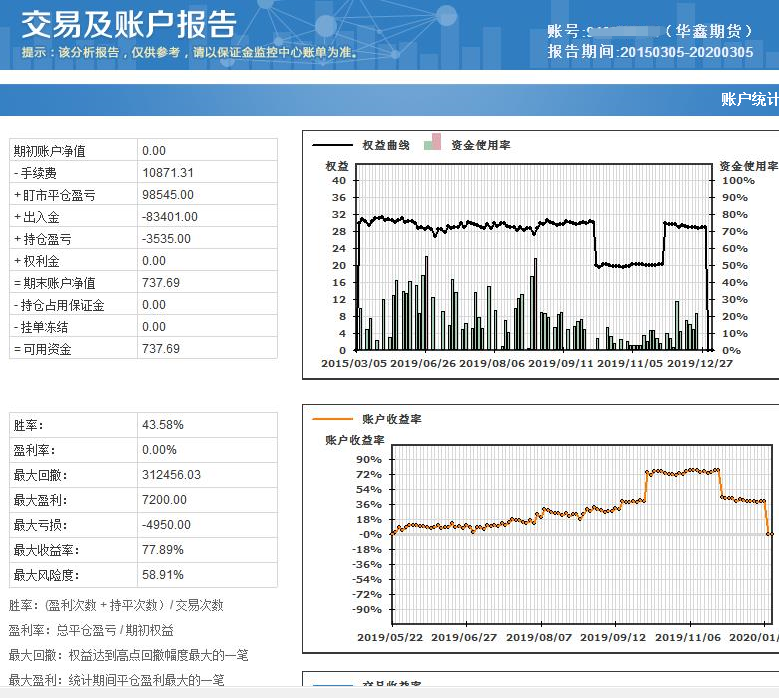Select the 手续费 value 10871.31
This screenshot has height=698, width=779.
pos(167,173)
